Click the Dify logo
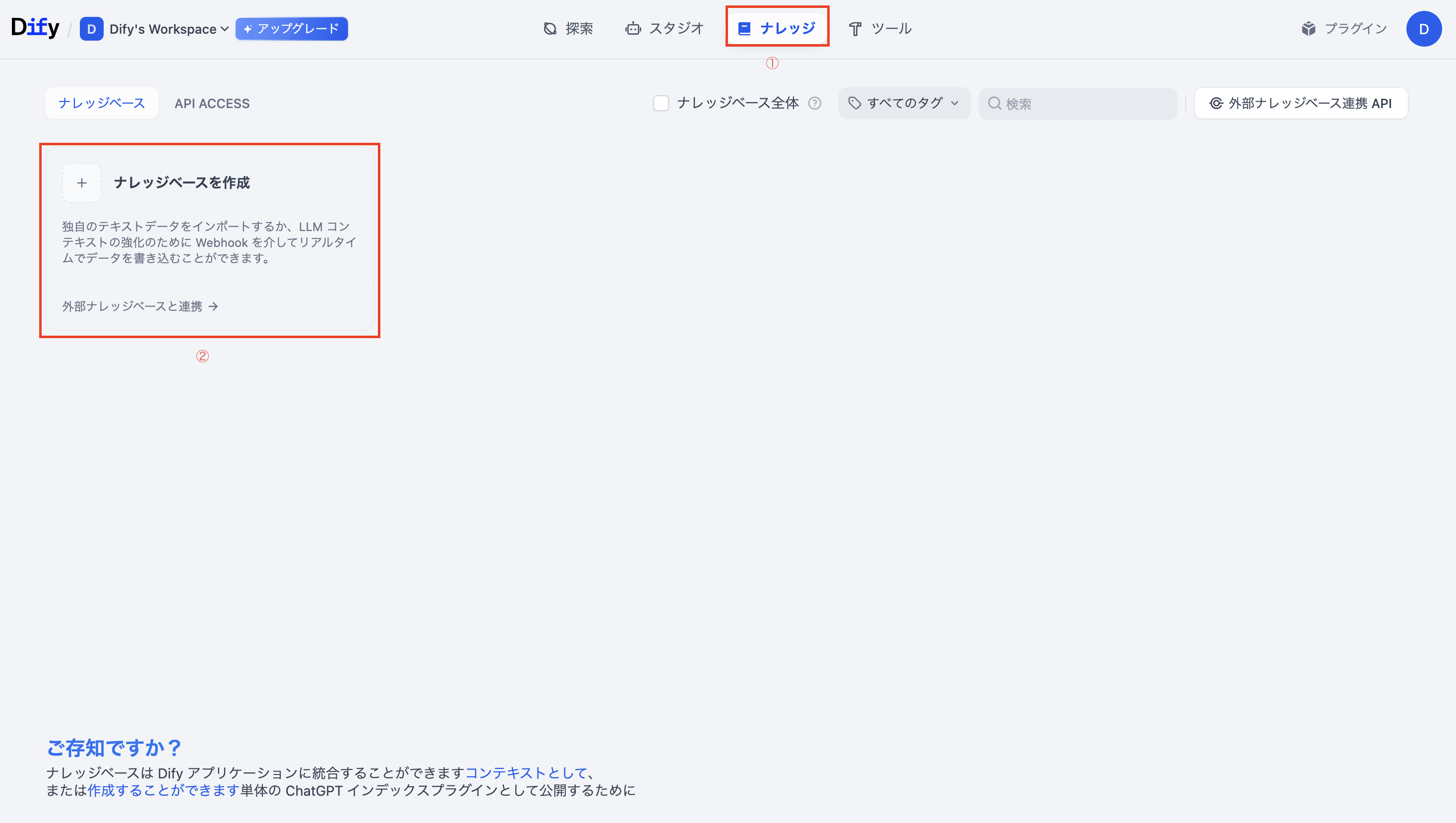Viewport: 1456px width, 823px height. 35,28
